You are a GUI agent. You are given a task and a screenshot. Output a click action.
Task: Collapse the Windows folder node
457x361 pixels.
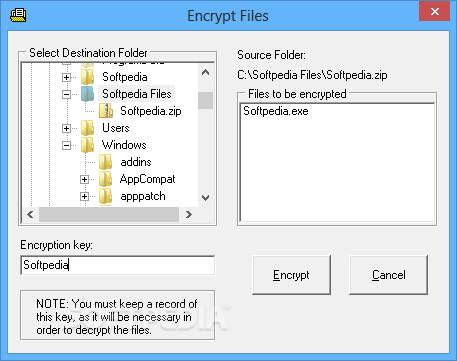(x=67, y=146)
